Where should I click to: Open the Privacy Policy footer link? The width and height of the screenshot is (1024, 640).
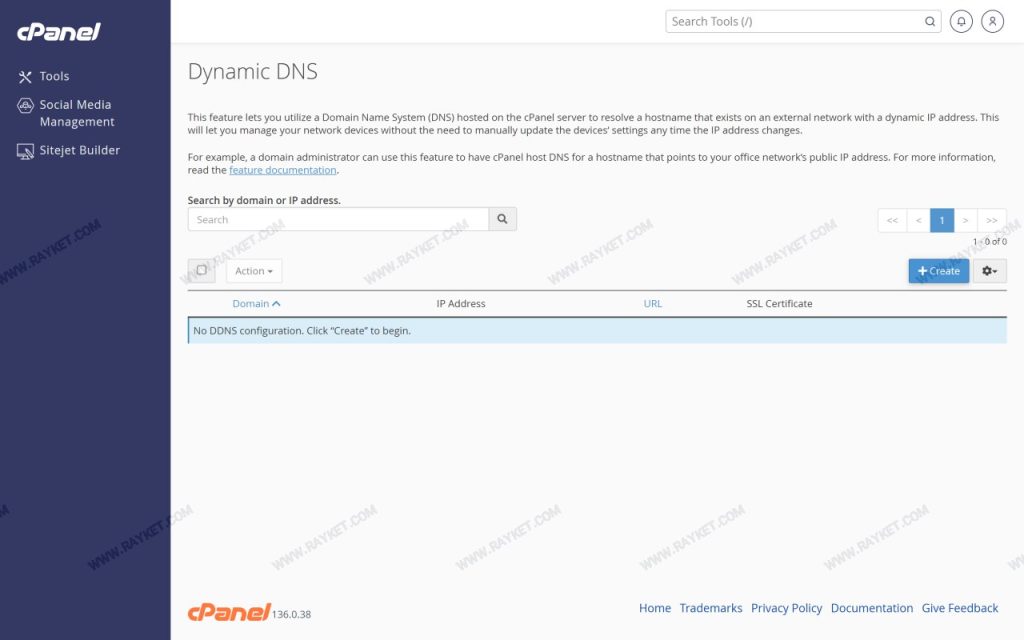click(786, 608)
